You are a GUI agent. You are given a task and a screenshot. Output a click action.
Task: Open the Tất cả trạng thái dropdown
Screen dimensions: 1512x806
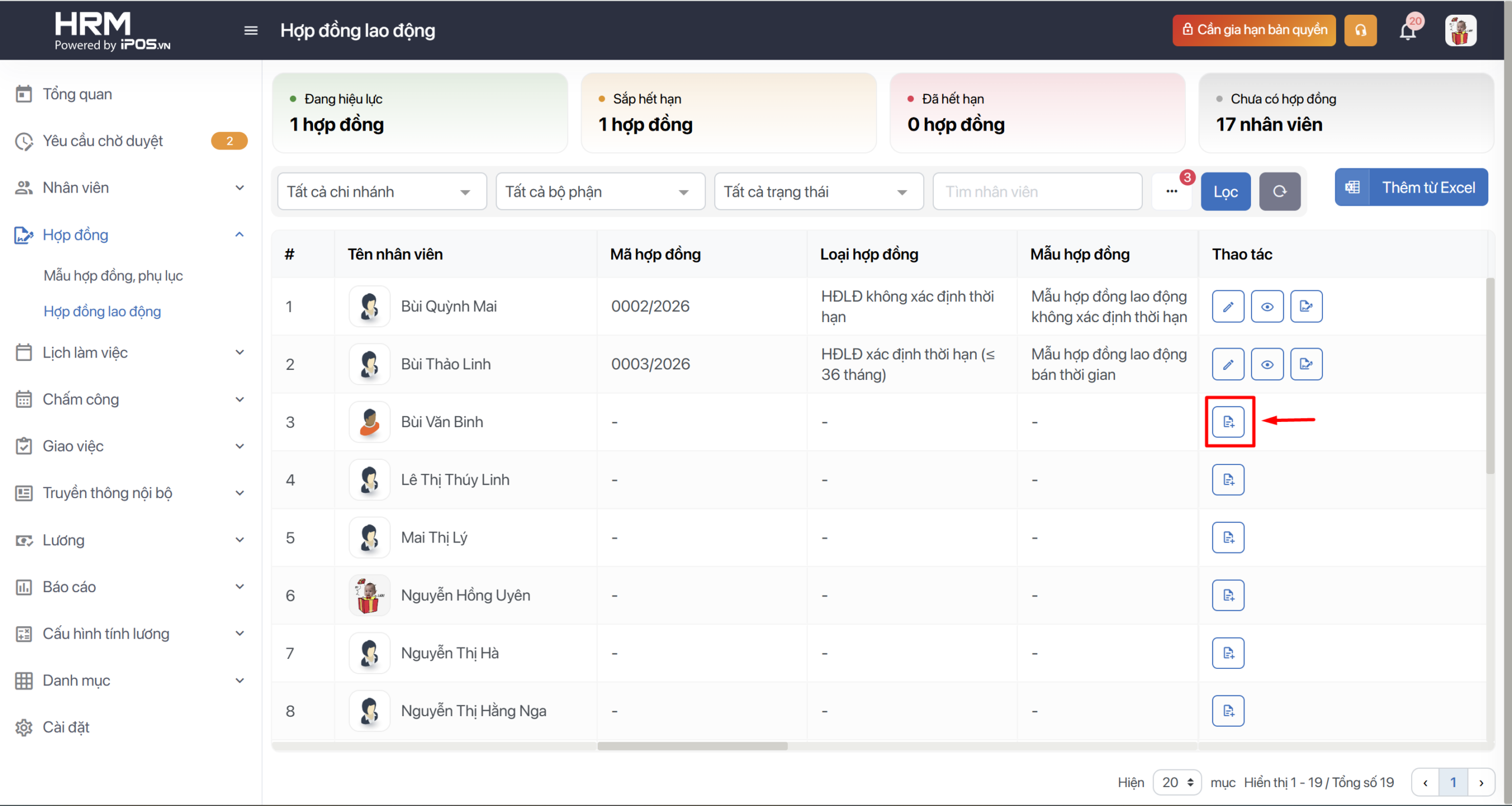[x=818, y=191]
